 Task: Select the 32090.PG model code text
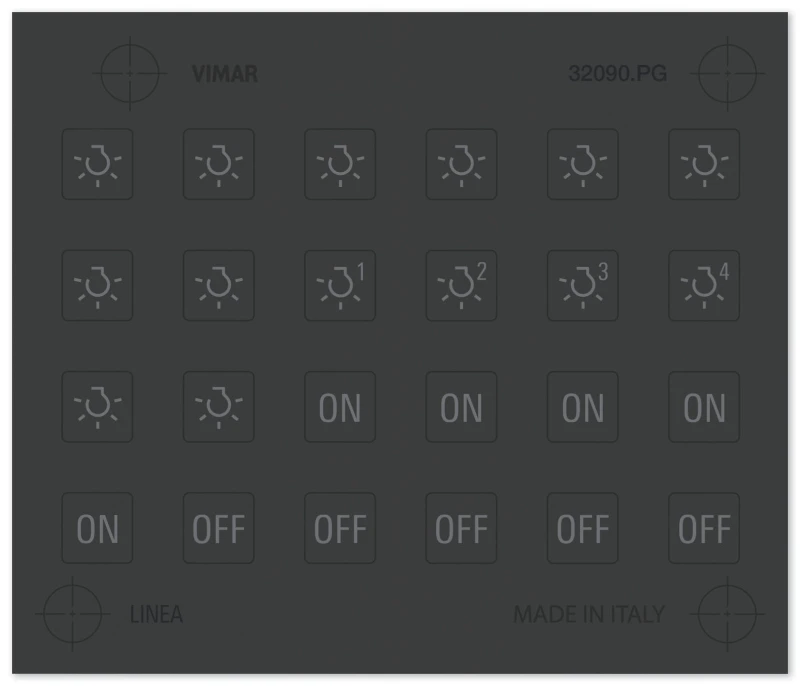click(x=618, y=74)
